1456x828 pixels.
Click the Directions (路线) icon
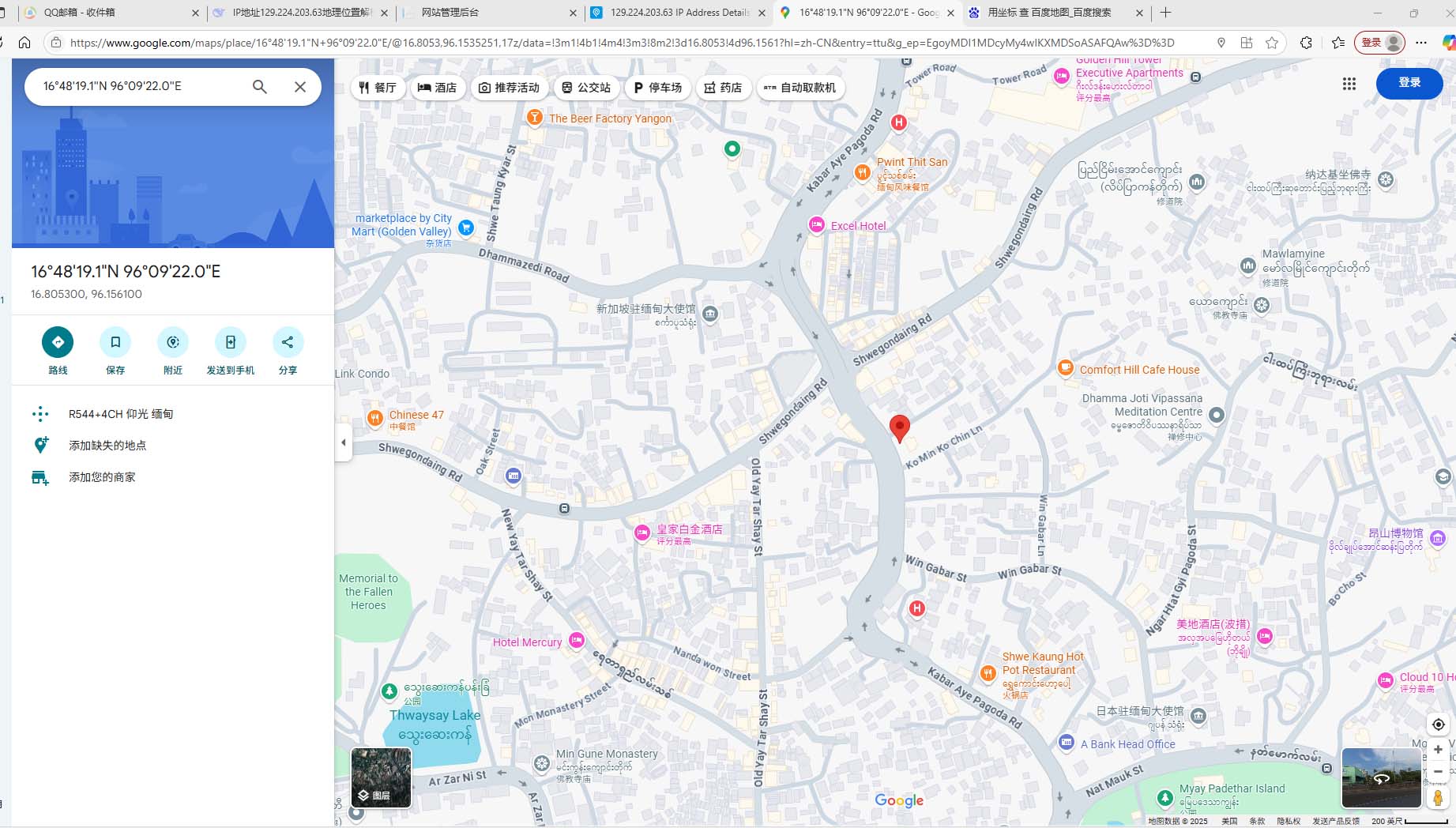(58, 342)
